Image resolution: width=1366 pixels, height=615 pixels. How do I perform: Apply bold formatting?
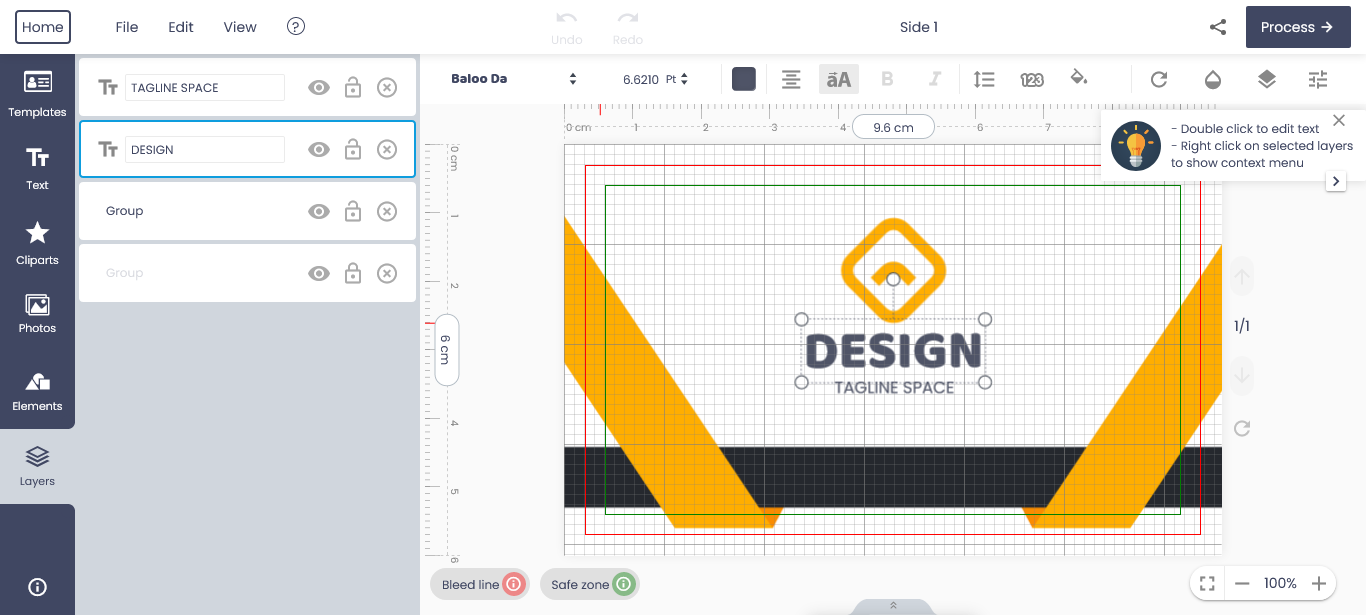[887, 79]
